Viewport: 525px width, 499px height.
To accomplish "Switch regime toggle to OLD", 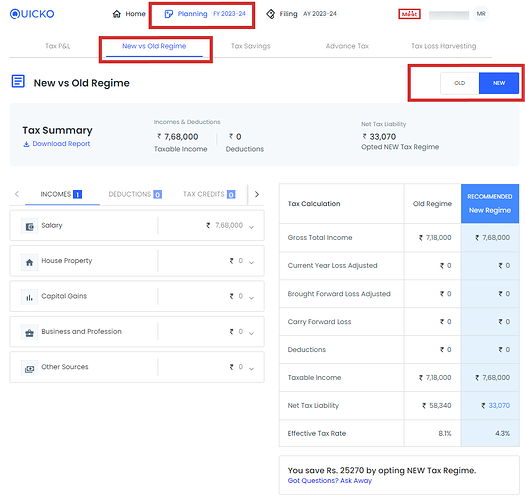I will 460,83.
